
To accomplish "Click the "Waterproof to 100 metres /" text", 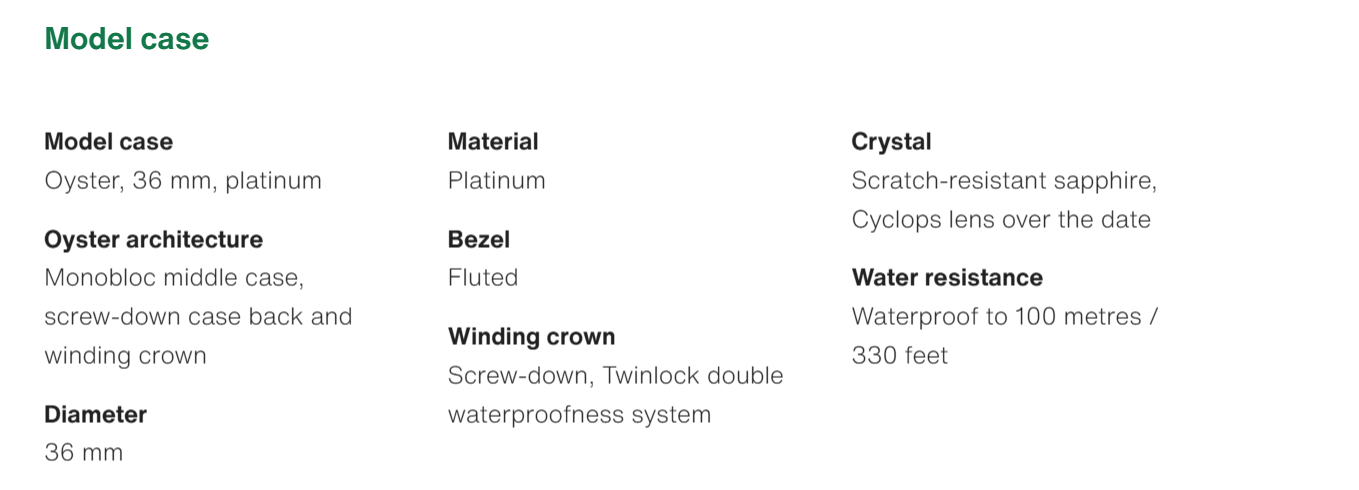I will point(1005,316).
